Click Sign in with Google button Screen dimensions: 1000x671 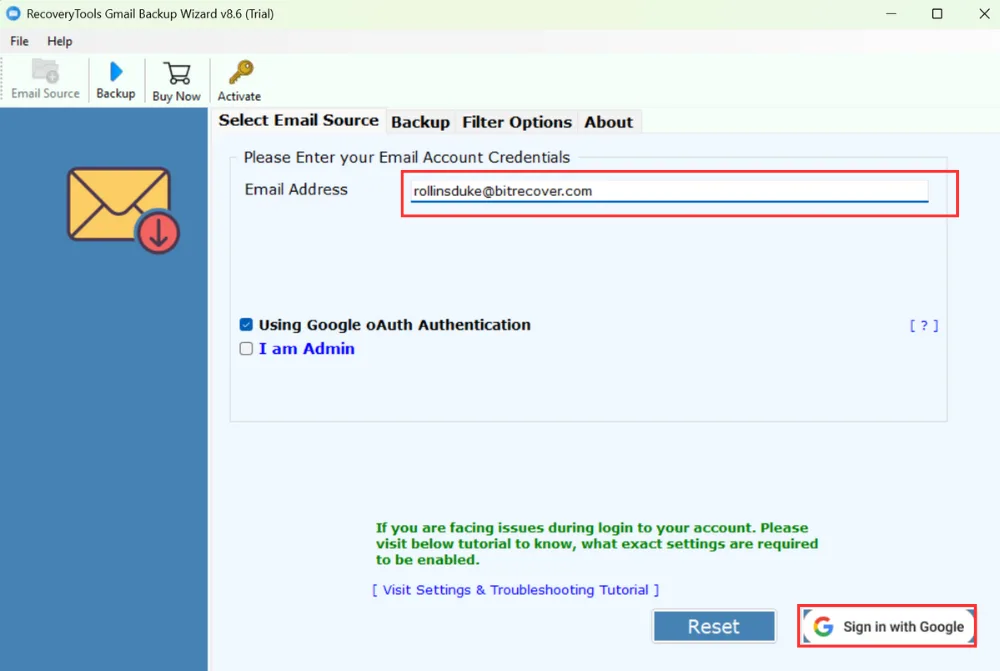pos(888,626)
